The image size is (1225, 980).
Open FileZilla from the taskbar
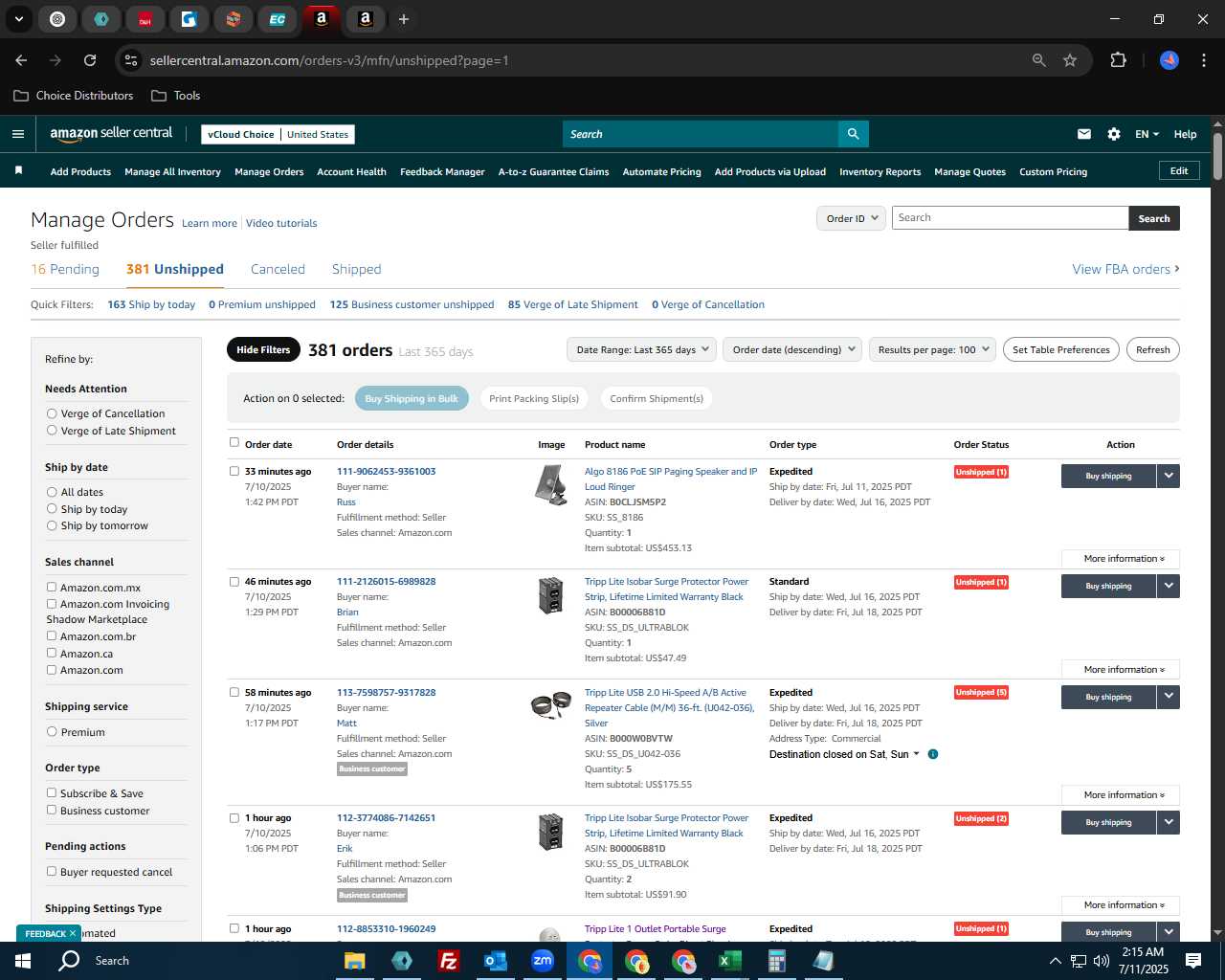[449, 961]
